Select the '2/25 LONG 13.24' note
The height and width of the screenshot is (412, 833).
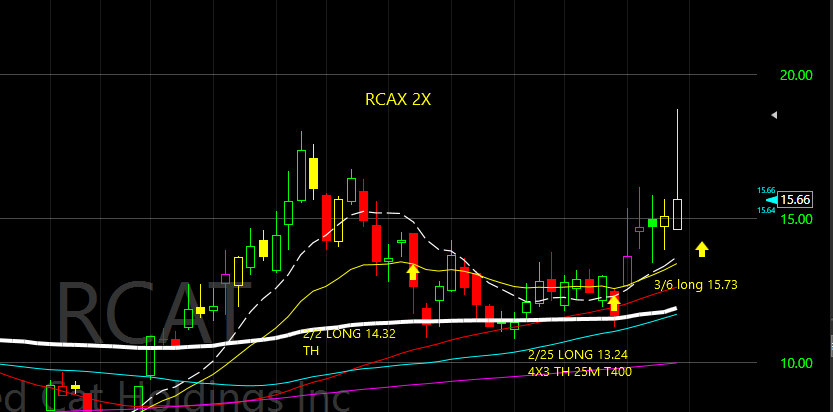coord(579,355)
